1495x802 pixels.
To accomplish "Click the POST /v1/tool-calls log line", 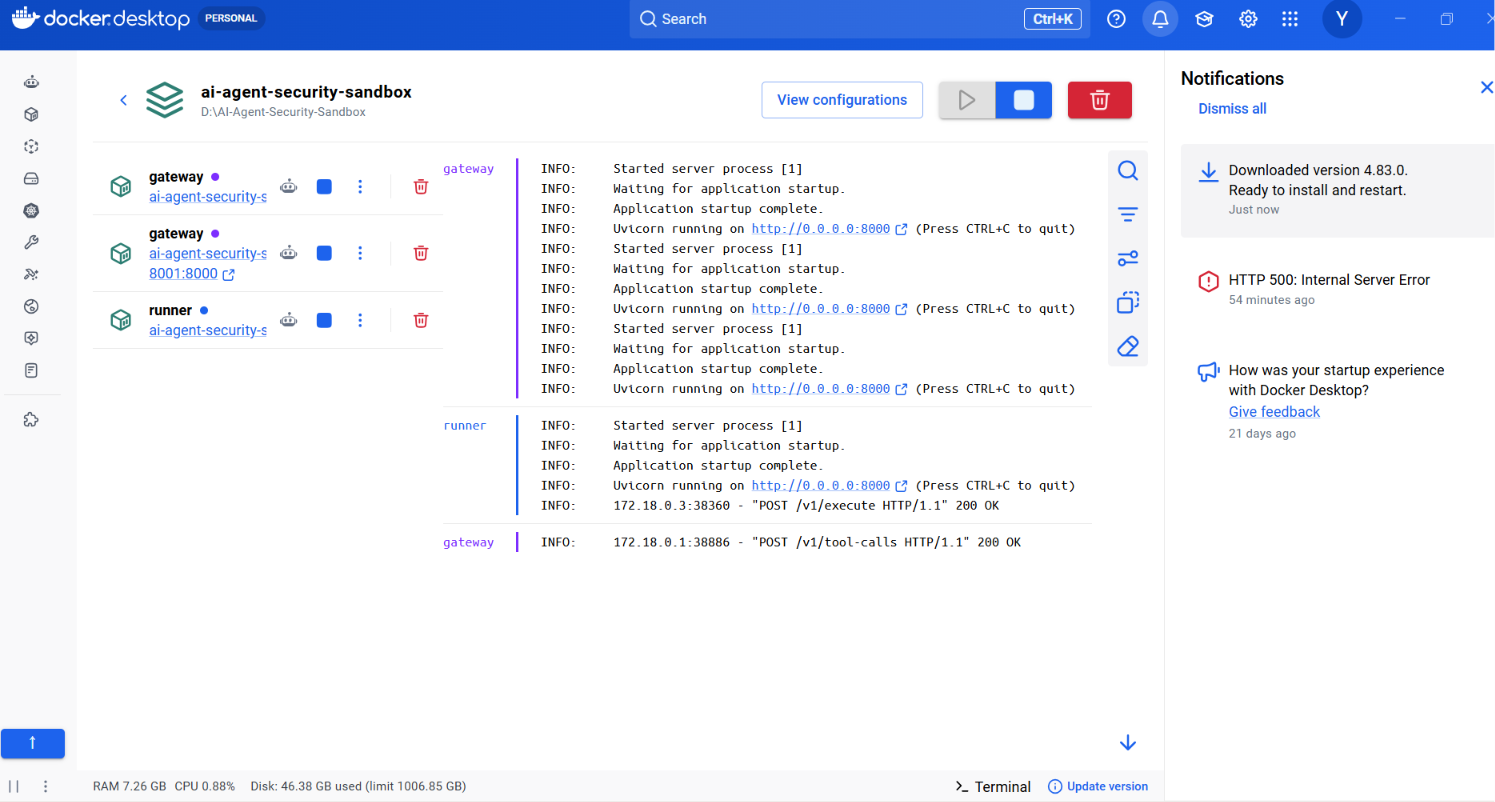I will pos(817,542).
